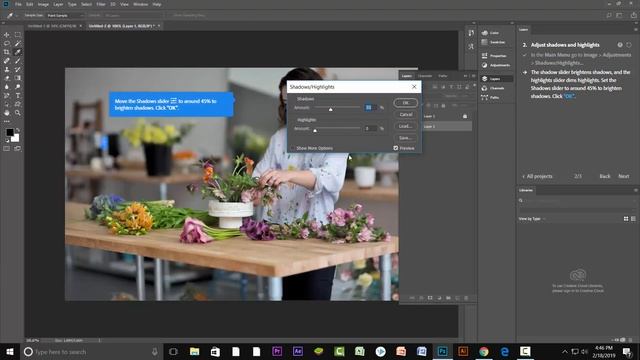Select the Eraser tool

pyautogui.click(x=7, y=78)
